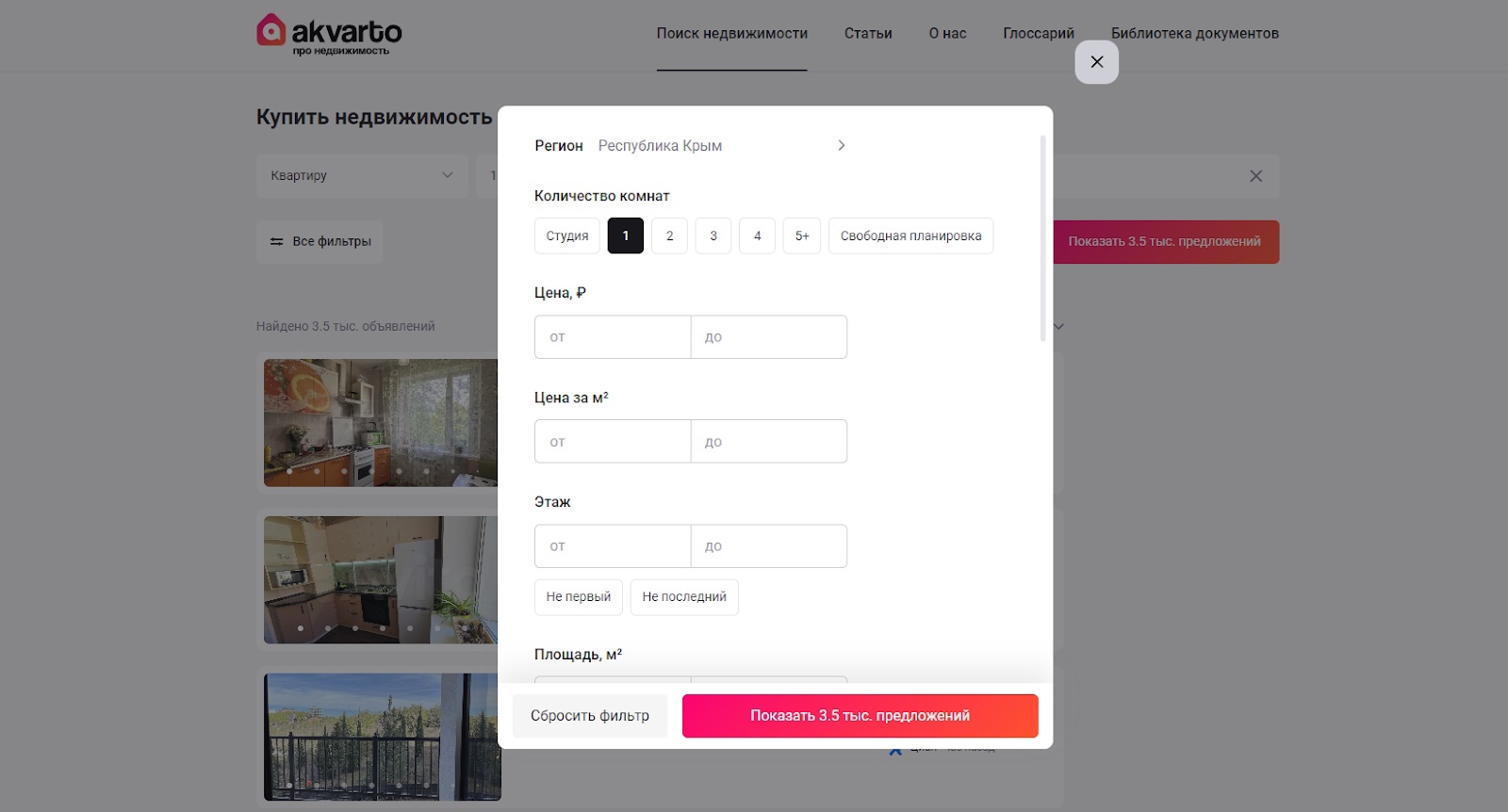Click the Этаж 'от' field
Screen dimensions: 1508x812
tap(613, 546)
